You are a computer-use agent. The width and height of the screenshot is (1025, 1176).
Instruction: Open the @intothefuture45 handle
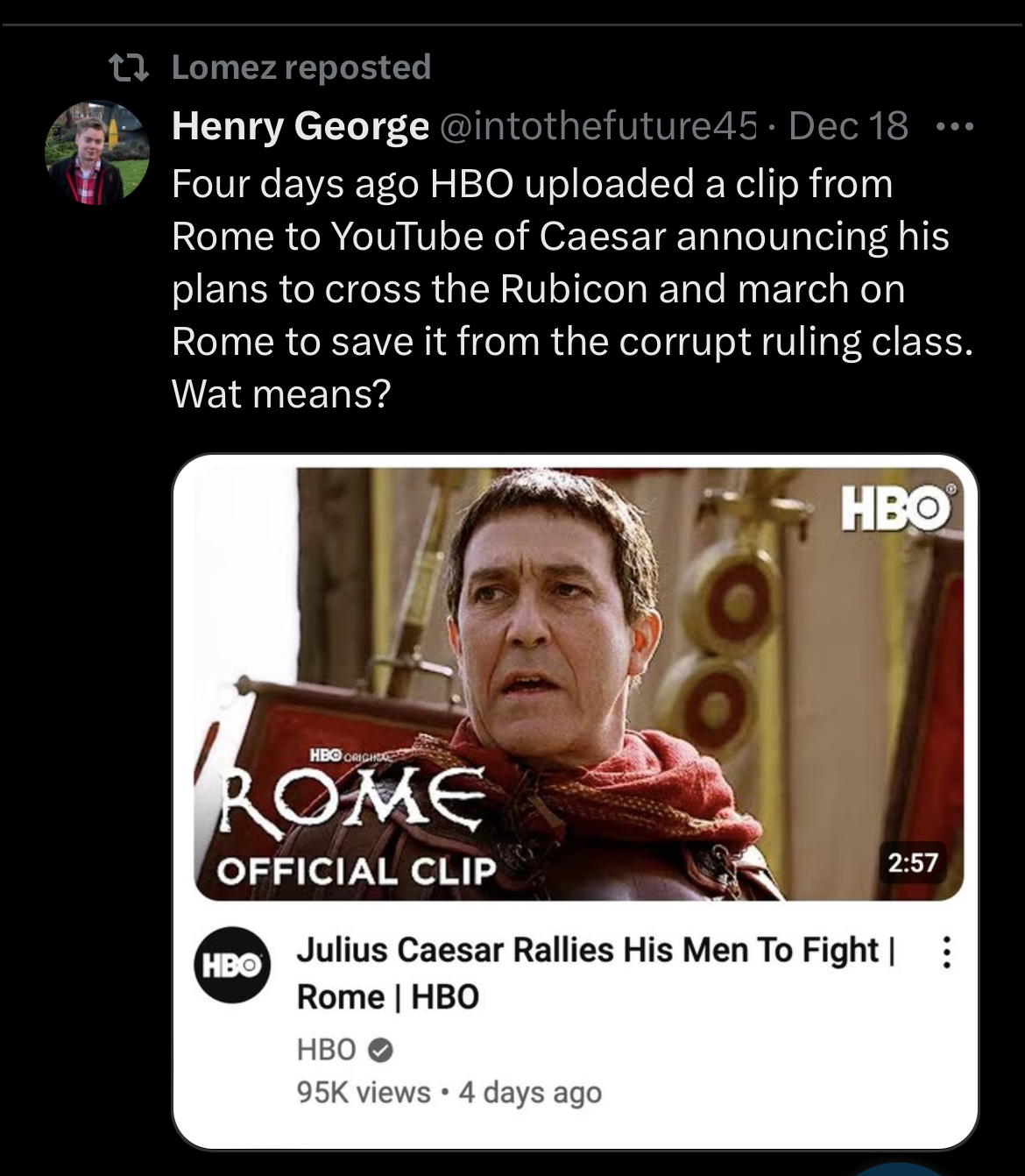(x=597, y=126)
